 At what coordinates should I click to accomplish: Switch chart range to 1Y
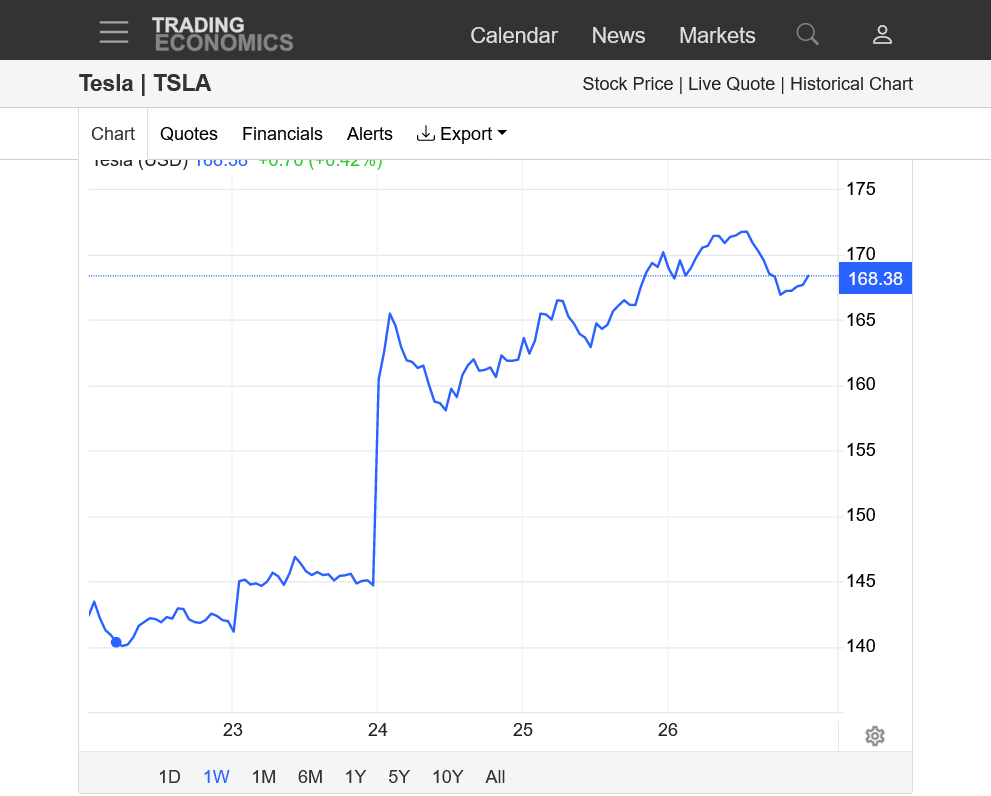point(355,777)
